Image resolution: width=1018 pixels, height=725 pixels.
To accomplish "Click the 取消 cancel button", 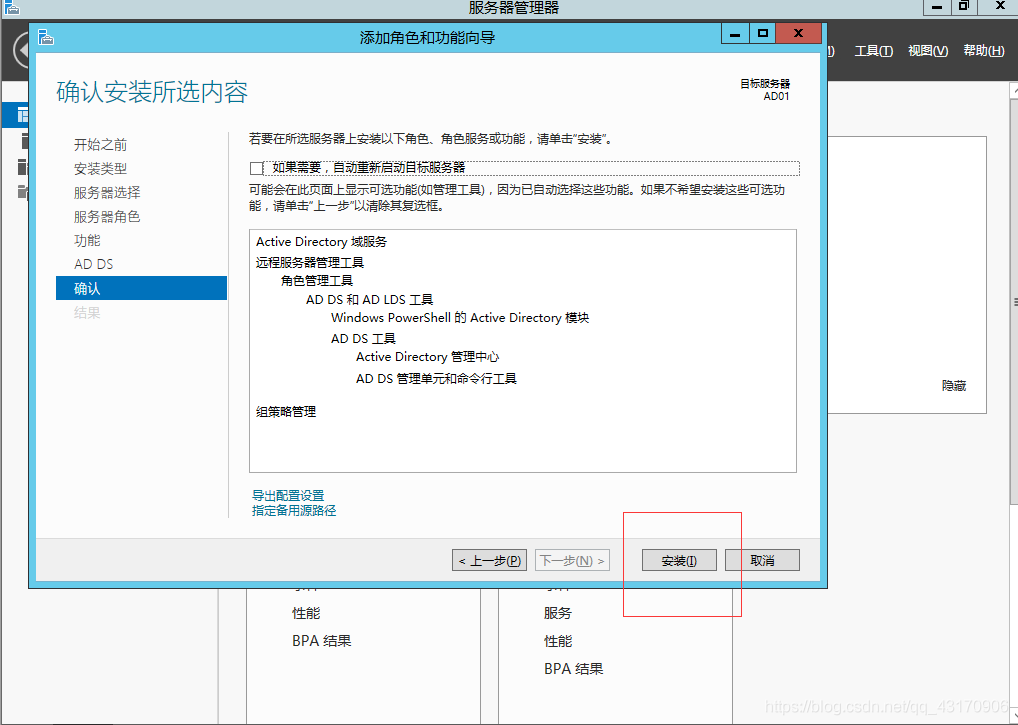I will click(x=762, y=560).
